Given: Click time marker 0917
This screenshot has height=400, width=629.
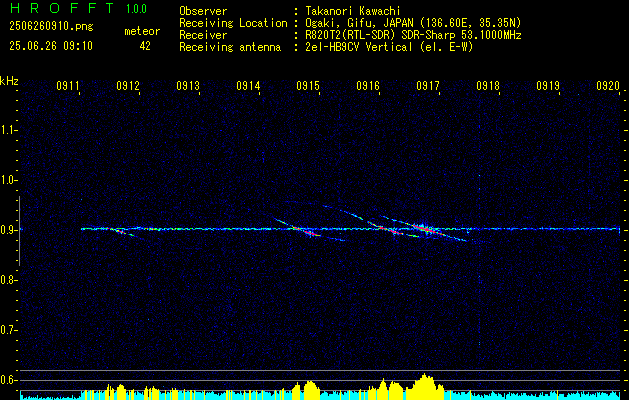Looking at the screenshot, I should [x=428, y=86].
